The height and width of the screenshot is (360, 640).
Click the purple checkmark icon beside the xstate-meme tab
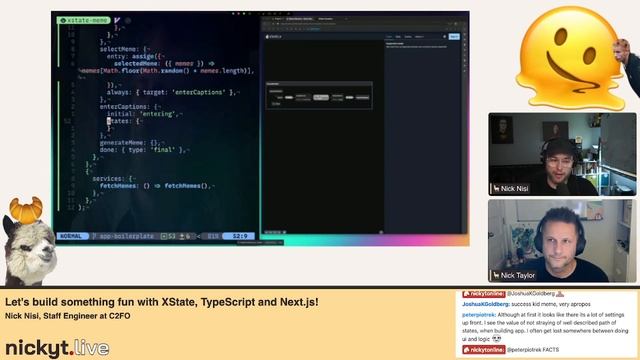point(118,20)
